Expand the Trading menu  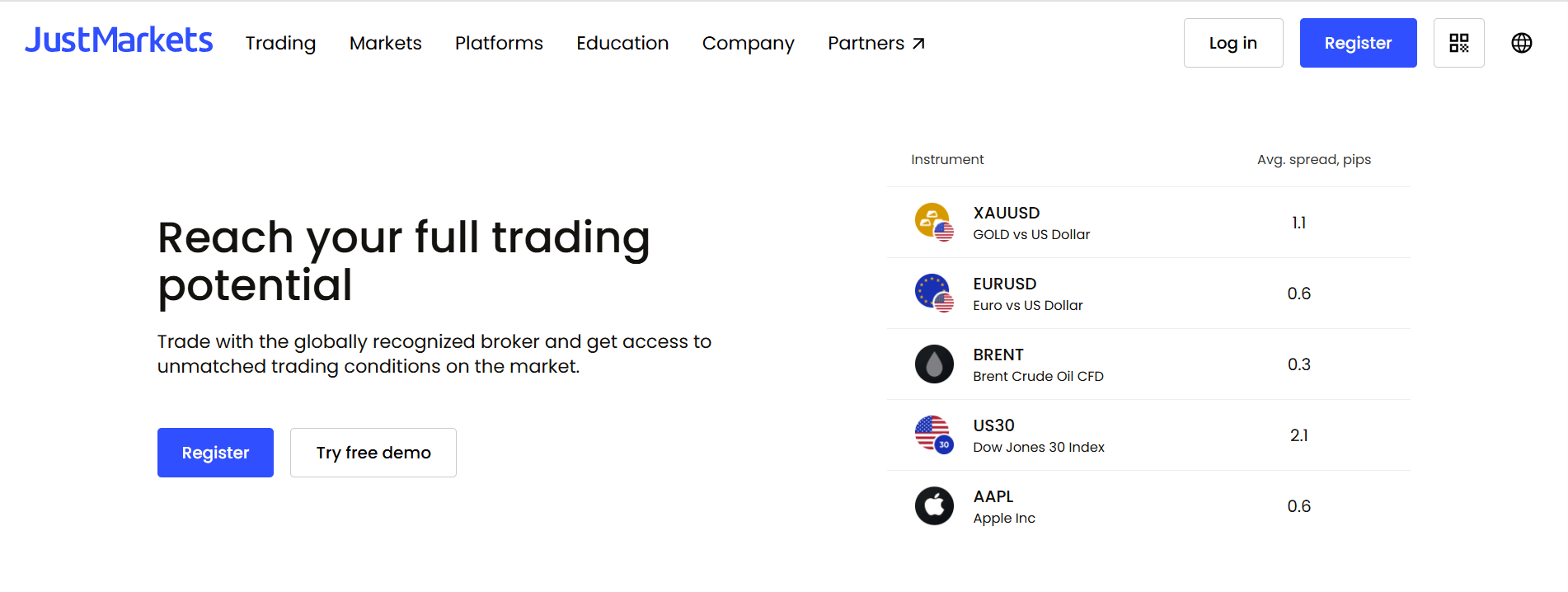coord(280,43)
